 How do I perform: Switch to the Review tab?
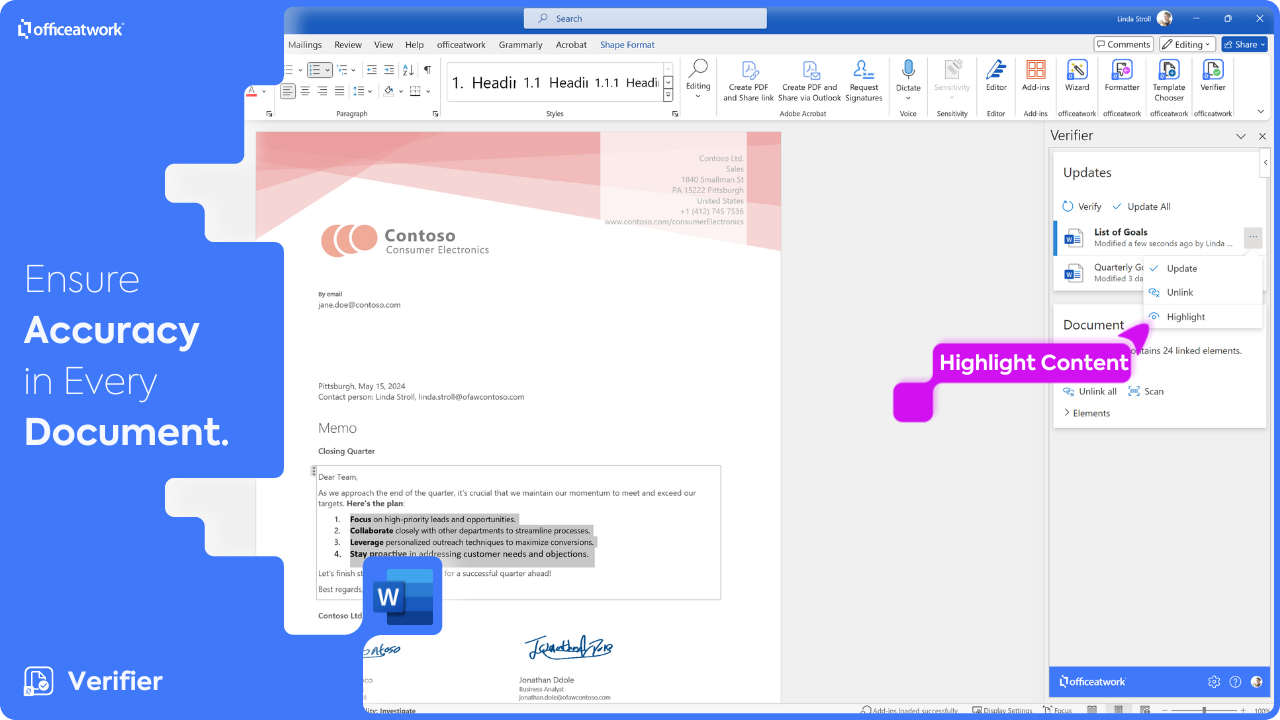click(x=348, y=45)
